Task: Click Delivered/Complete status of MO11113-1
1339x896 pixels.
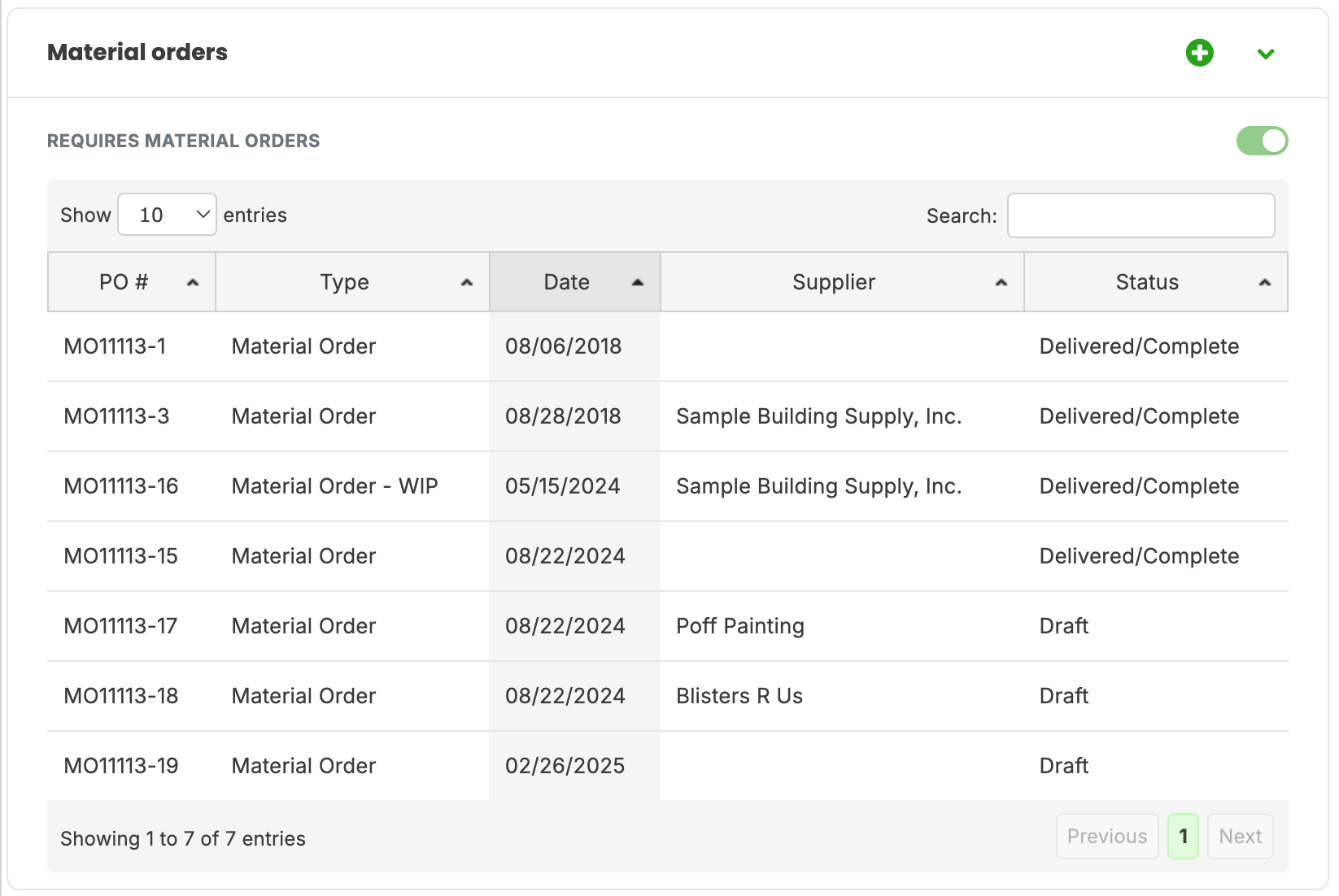Action: pyautogui.click(x=1139, y=347)
